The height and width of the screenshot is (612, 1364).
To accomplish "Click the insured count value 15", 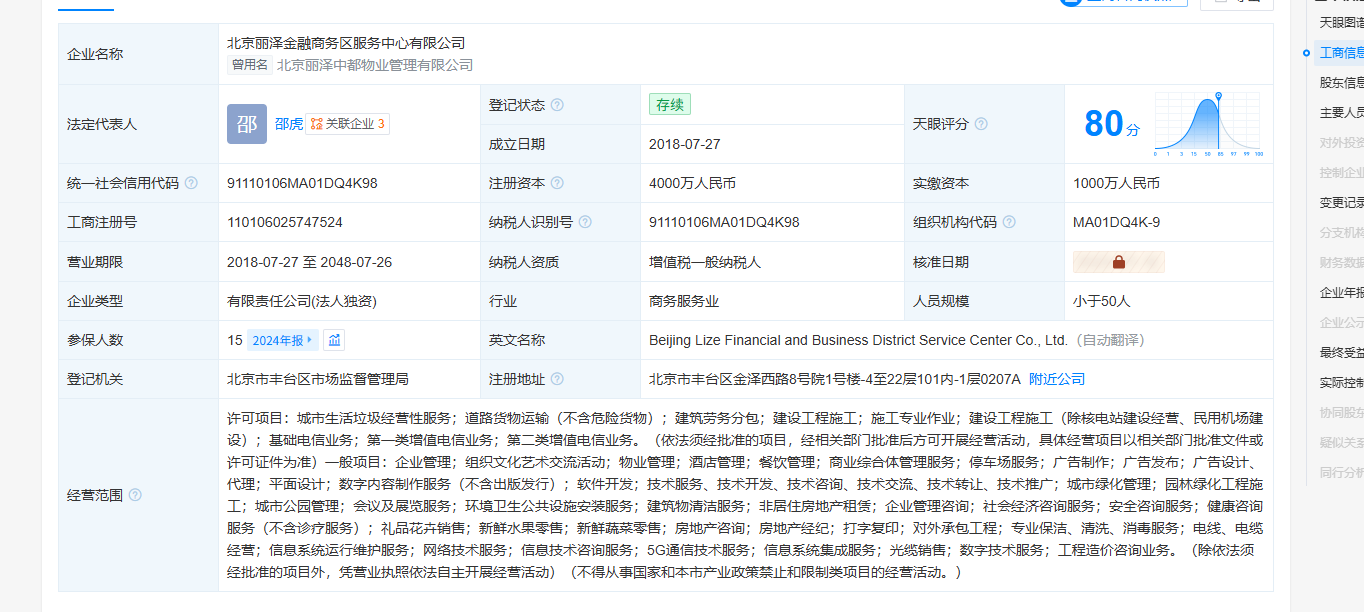I will (235, 340).
